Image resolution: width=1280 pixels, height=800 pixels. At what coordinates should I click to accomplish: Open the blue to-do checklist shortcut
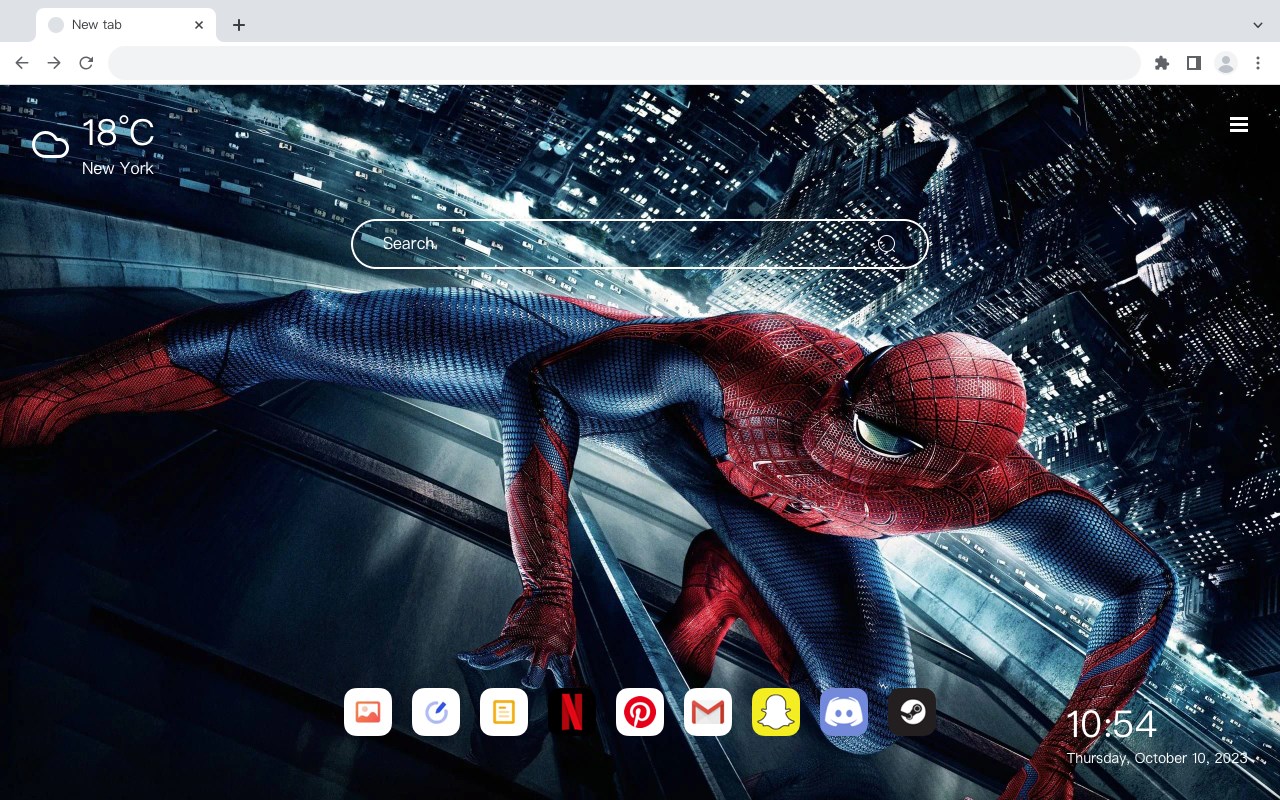pos(436,712)
